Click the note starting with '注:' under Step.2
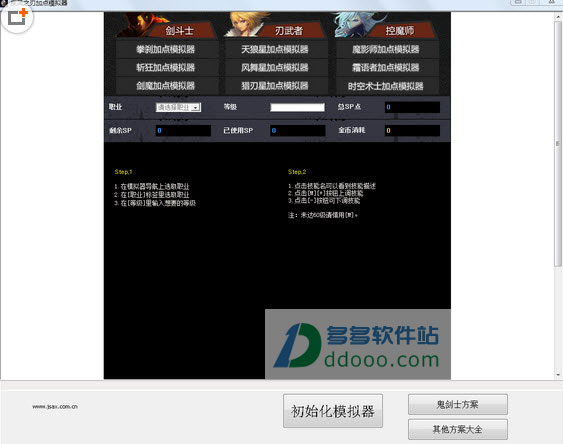Image resolution: width=563 pixels, height=444 pixels. (x=323, y=215)
